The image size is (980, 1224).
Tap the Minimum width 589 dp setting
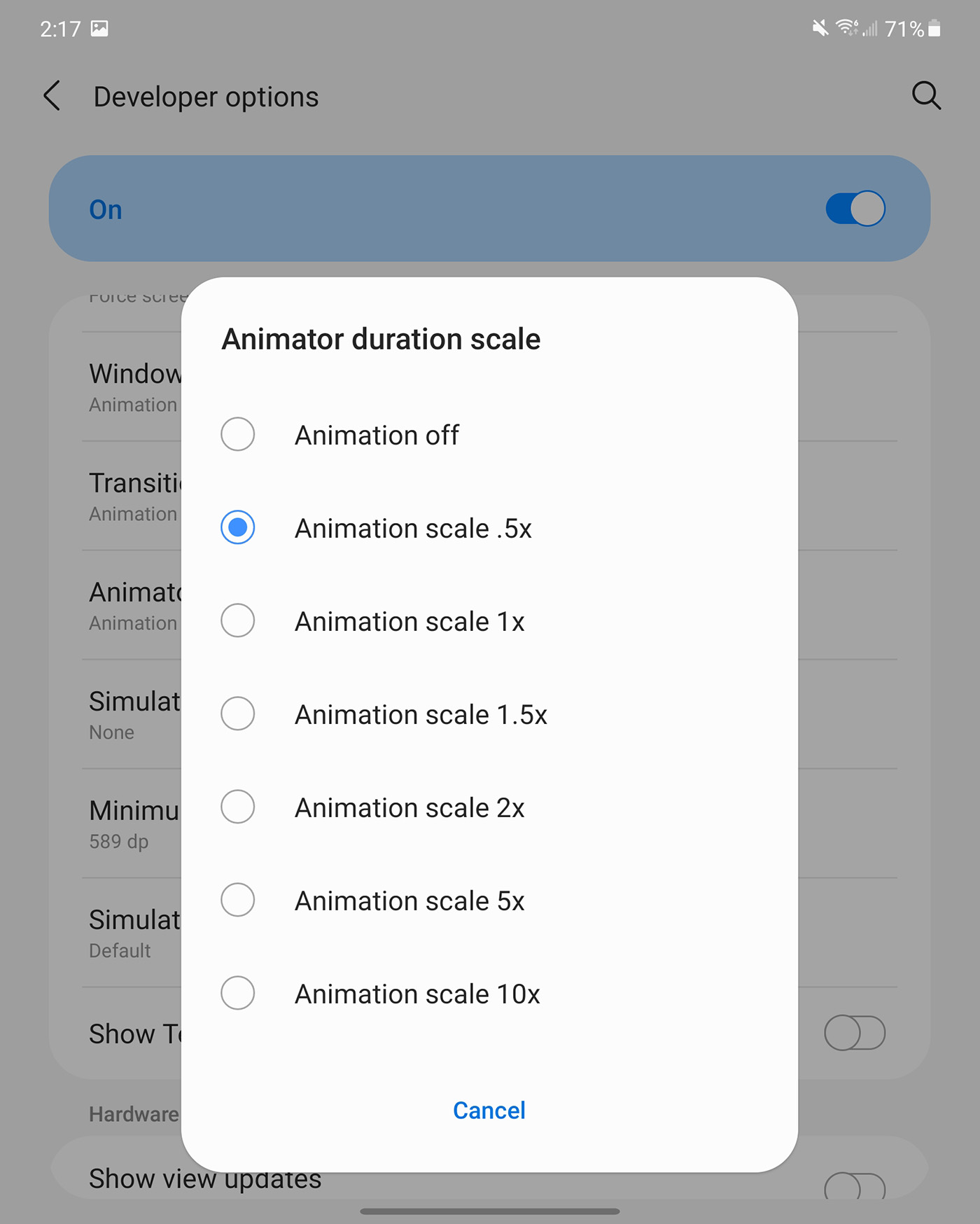pyautogui.click(x=133, y=823)
